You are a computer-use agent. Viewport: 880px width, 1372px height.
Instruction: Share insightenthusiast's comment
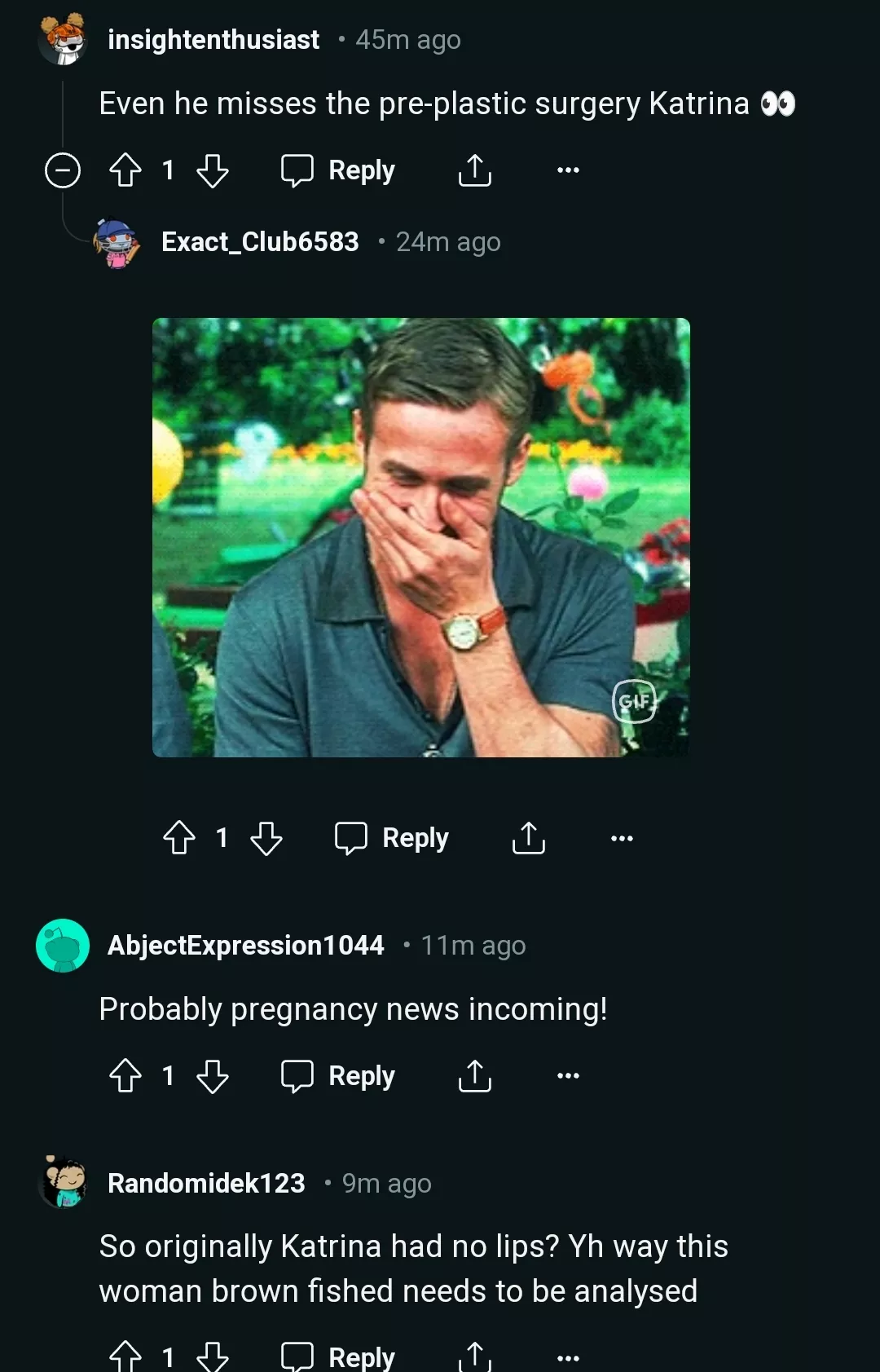click(x=475, y=170)
